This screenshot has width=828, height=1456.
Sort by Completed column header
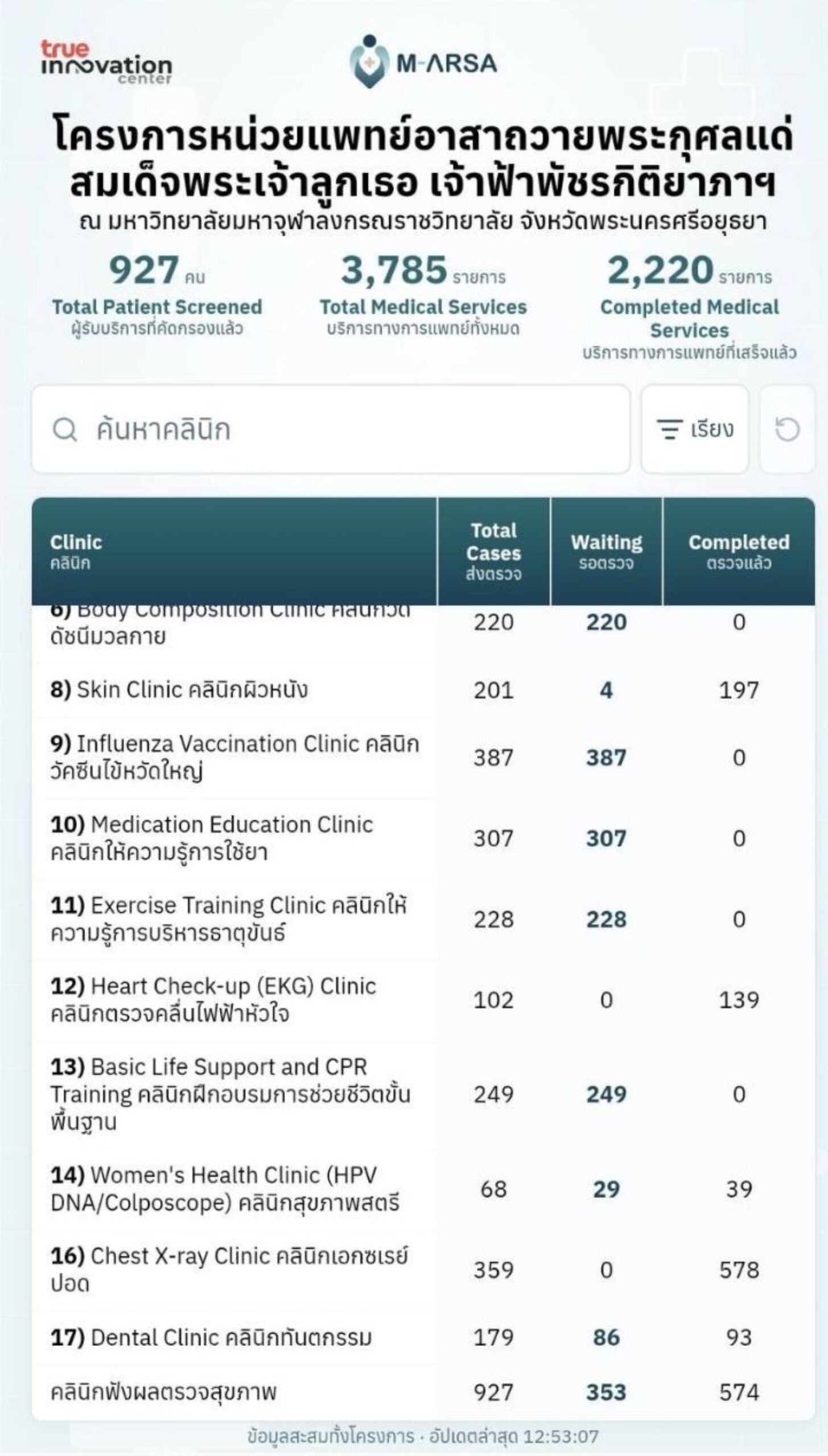point(739,551)
